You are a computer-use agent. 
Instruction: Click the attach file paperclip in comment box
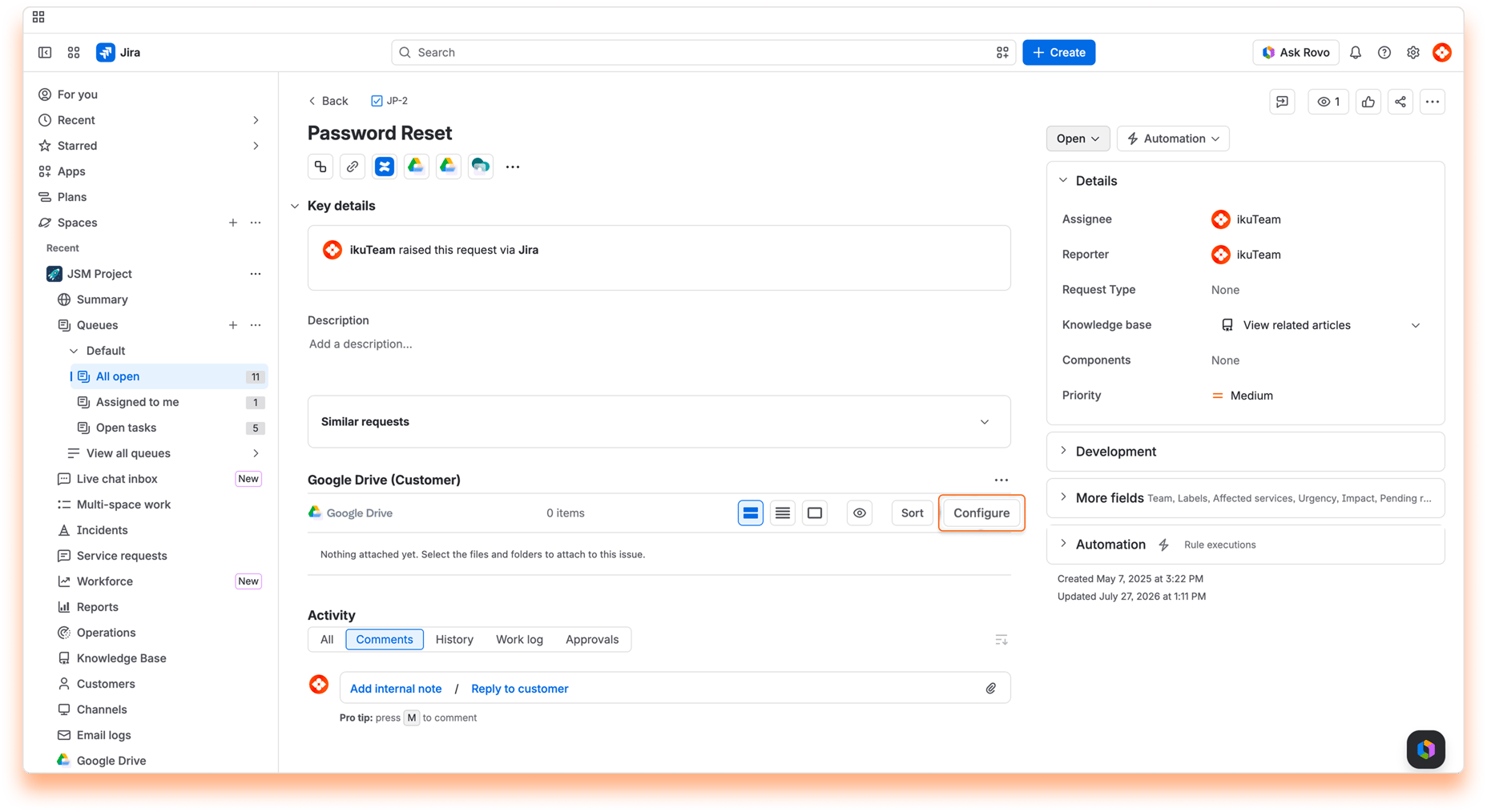click(x=991, y=689)
